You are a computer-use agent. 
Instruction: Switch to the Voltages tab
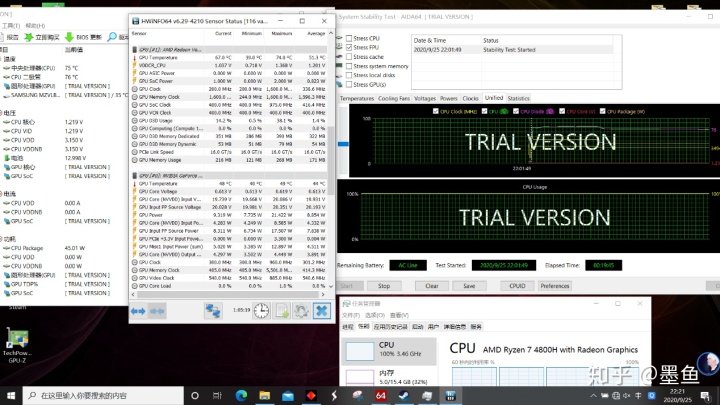[x=425, y=98]
